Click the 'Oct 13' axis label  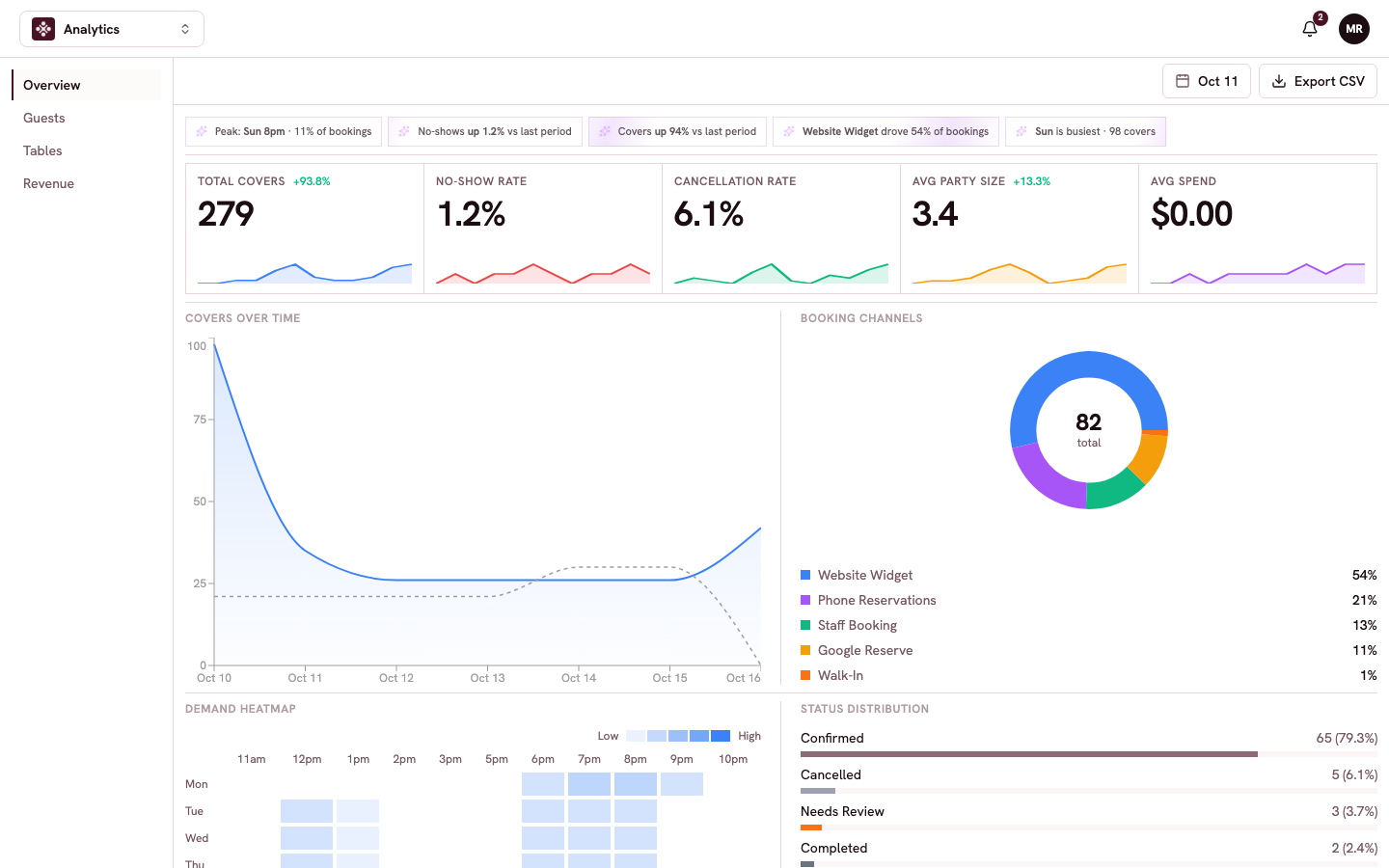487,678
